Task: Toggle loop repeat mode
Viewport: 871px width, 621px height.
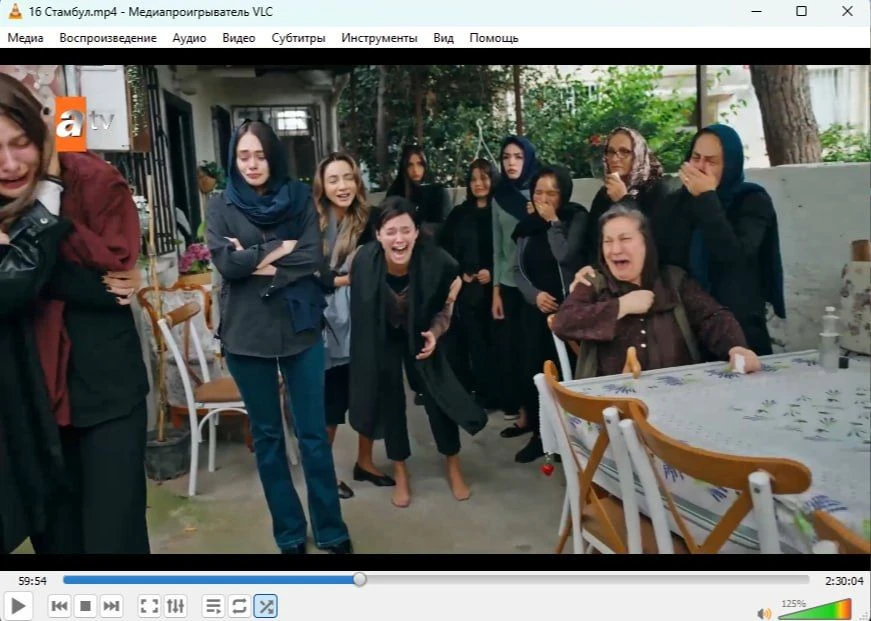Action: (239, 606)
